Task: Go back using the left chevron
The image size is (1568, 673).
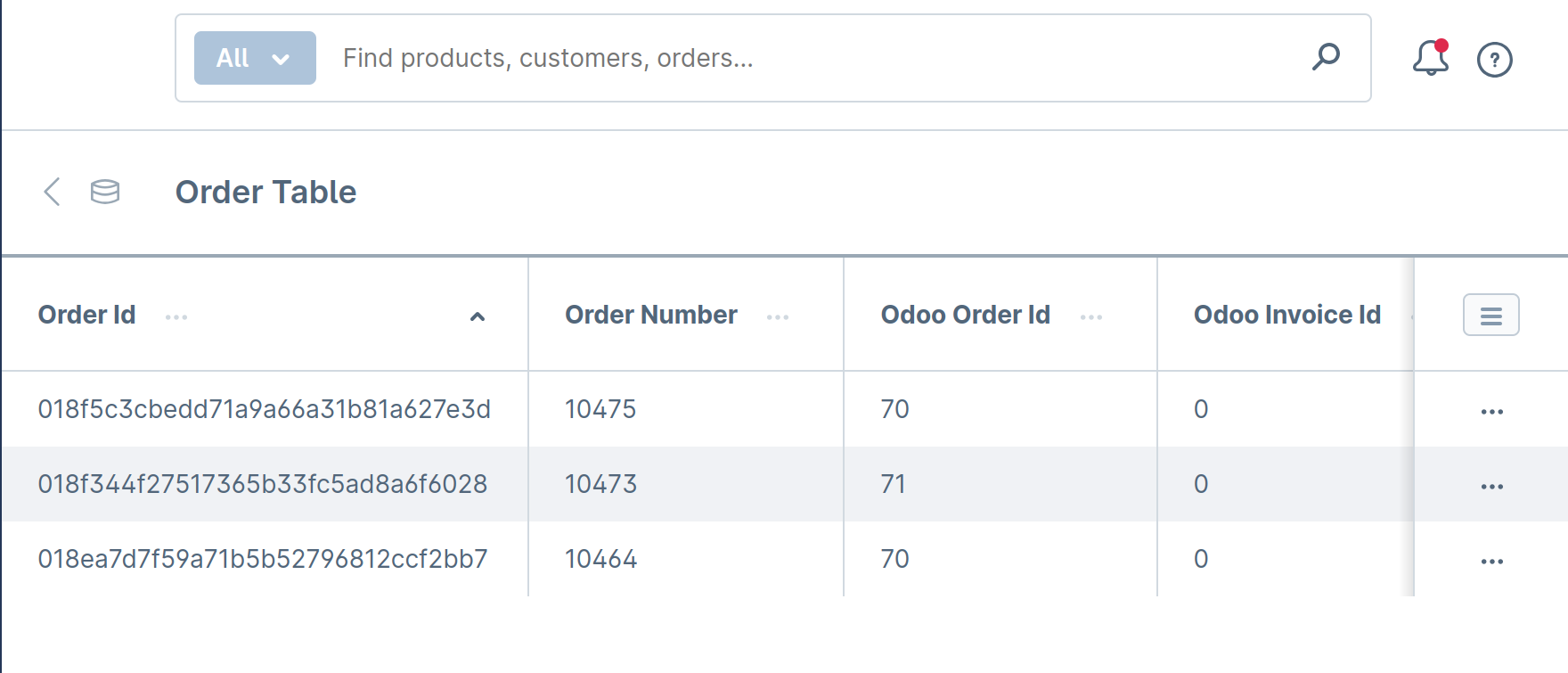Action: (52, 192)
